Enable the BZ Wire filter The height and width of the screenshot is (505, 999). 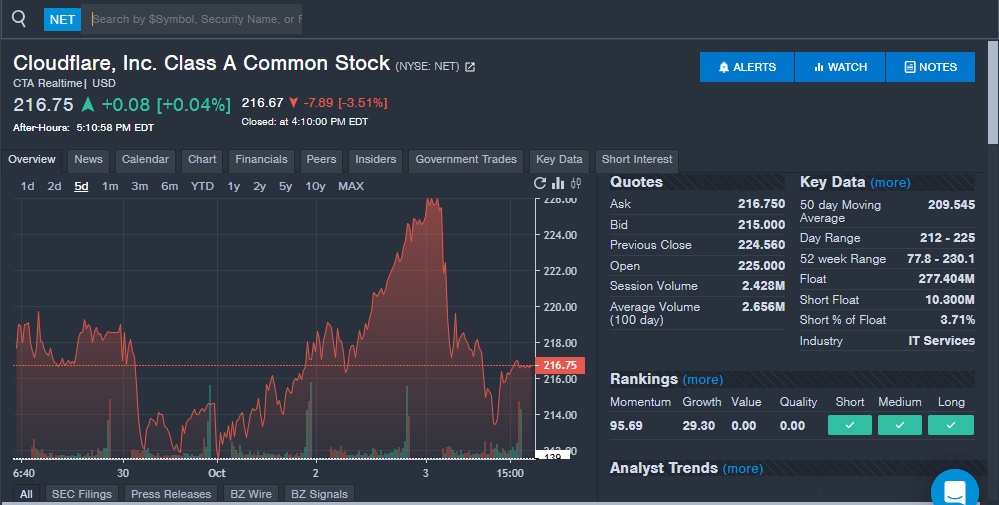[250, 494]
